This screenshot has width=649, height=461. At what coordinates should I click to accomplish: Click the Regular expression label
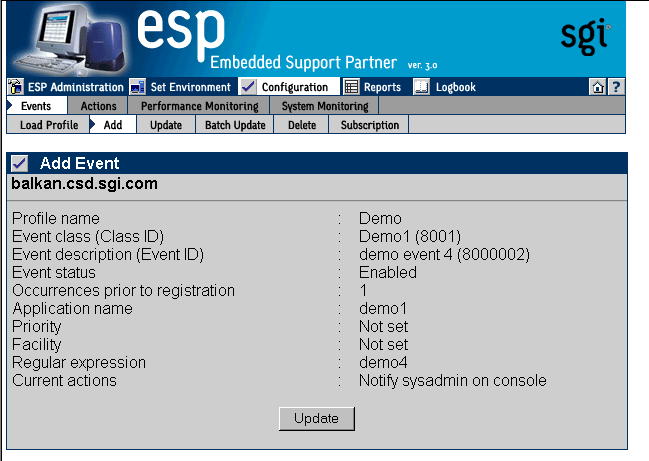pyautogui.click(x=79, y=363)
